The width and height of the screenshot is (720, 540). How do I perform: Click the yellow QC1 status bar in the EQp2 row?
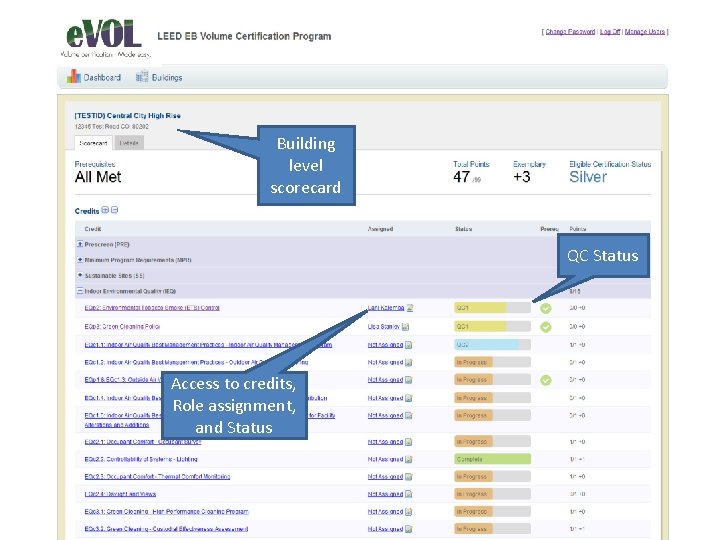(492, 308)
